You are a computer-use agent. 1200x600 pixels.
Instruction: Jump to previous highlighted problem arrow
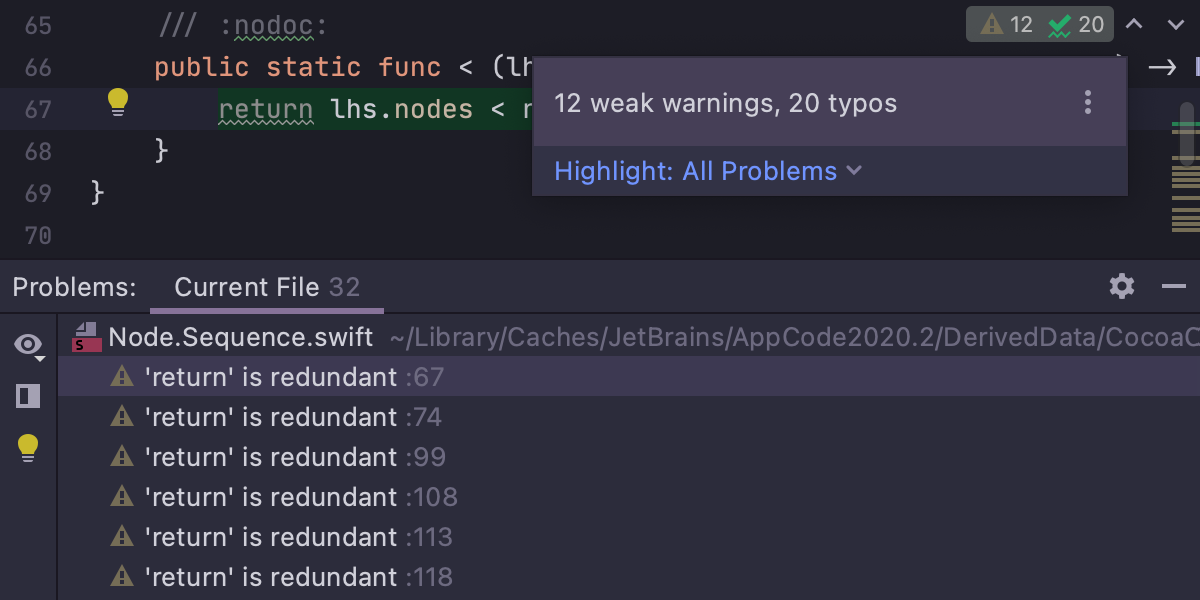(x=1134, y=25)
